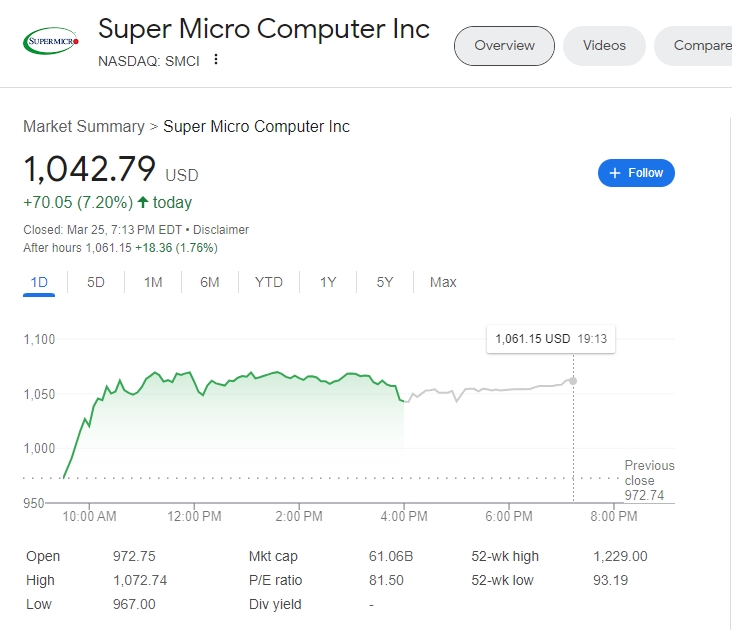Show the Max chart range

pos(443,282)
